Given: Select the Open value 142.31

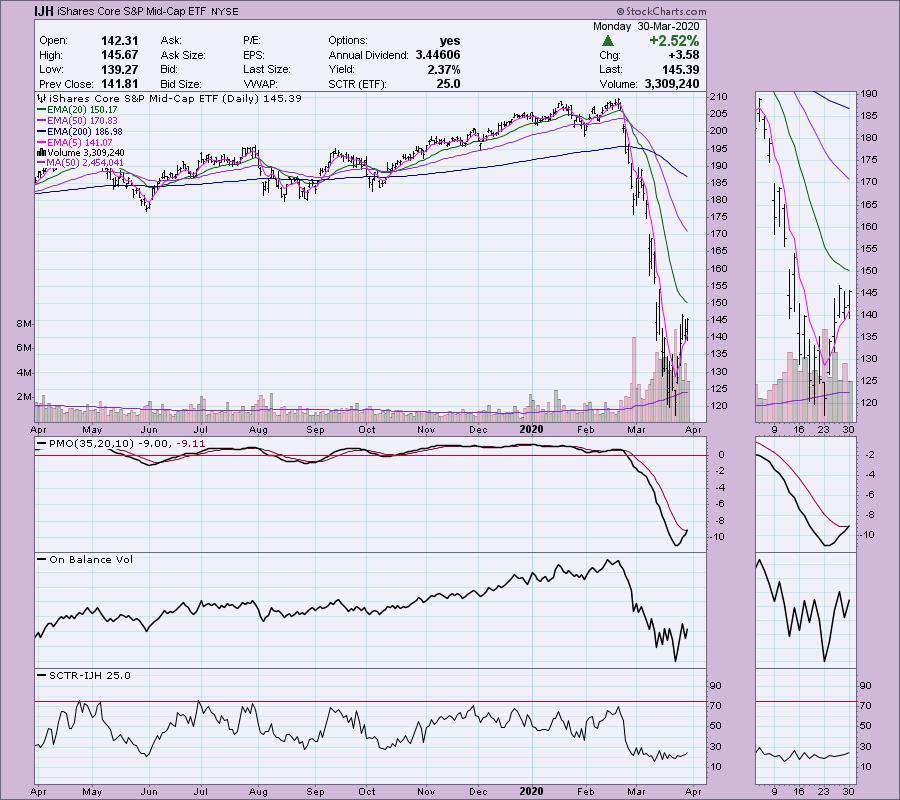Looking at the screenshot, I should pos(119,41).
